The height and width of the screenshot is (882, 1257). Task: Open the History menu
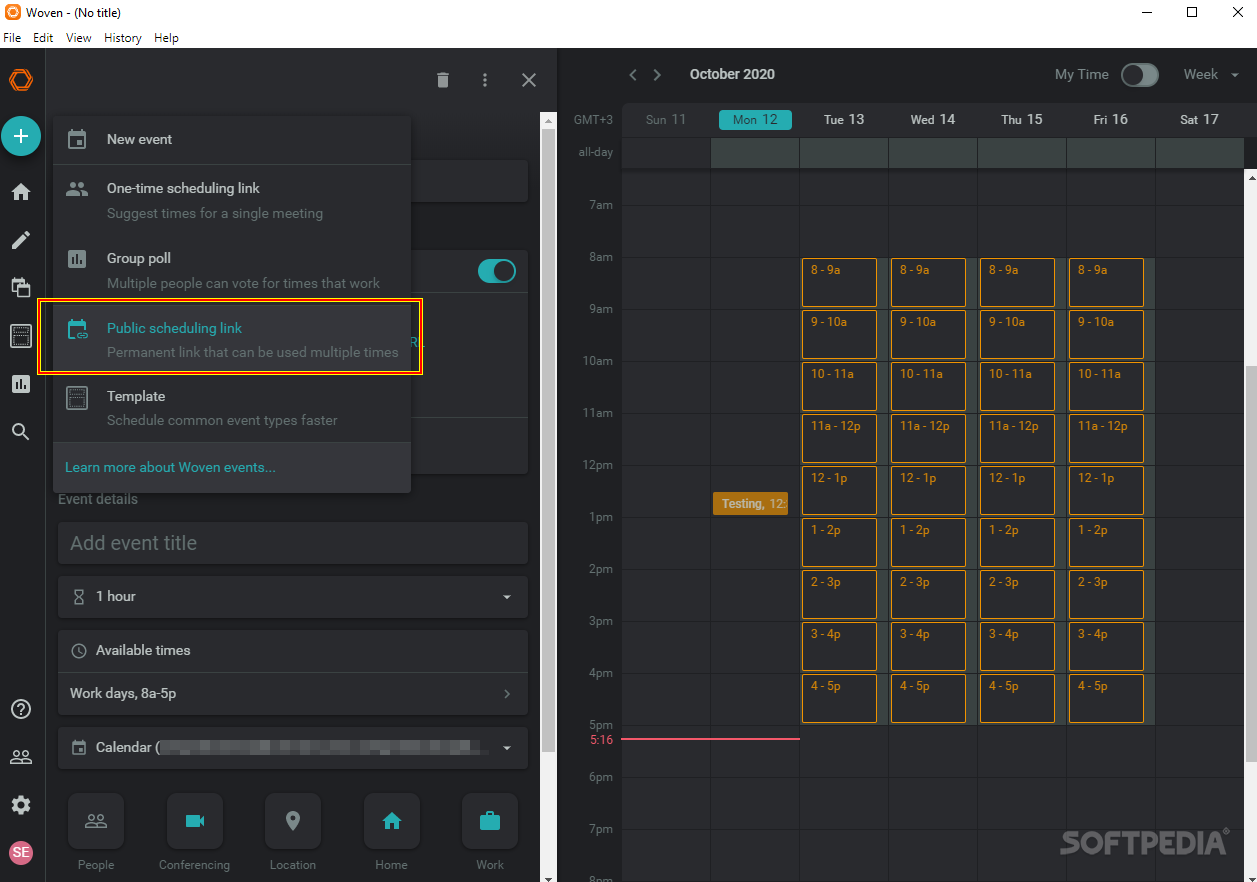point(123,38)
